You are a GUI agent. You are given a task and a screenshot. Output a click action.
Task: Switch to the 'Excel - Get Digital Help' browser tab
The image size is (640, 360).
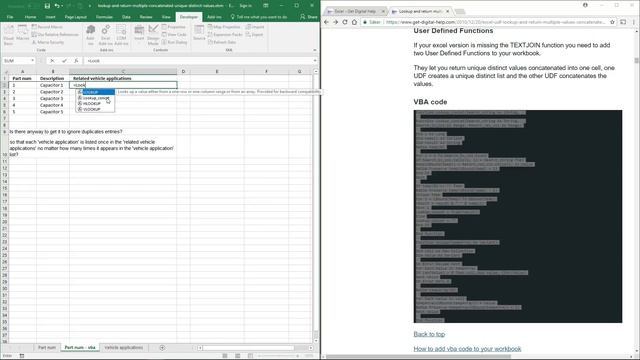[x=355, y=11]
